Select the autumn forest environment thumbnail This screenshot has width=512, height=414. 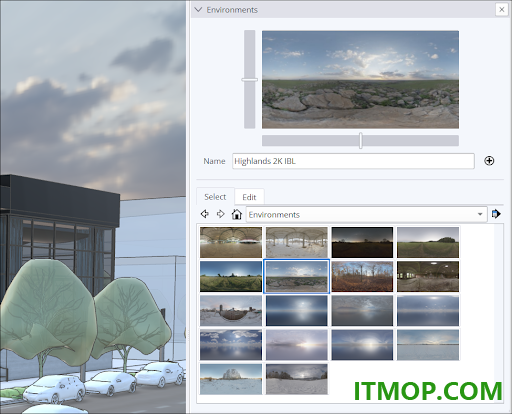(x=362, y=276)
